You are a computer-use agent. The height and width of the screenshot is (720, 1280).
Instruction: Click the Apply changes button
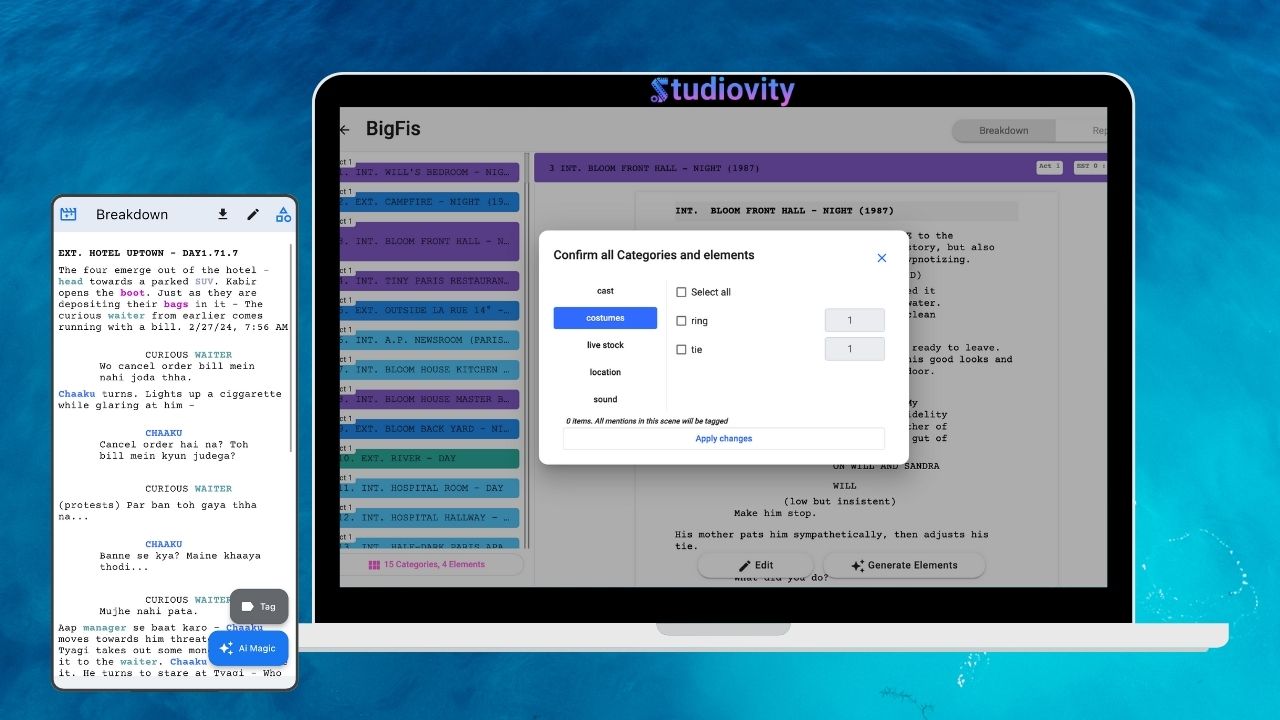point(723,438)
